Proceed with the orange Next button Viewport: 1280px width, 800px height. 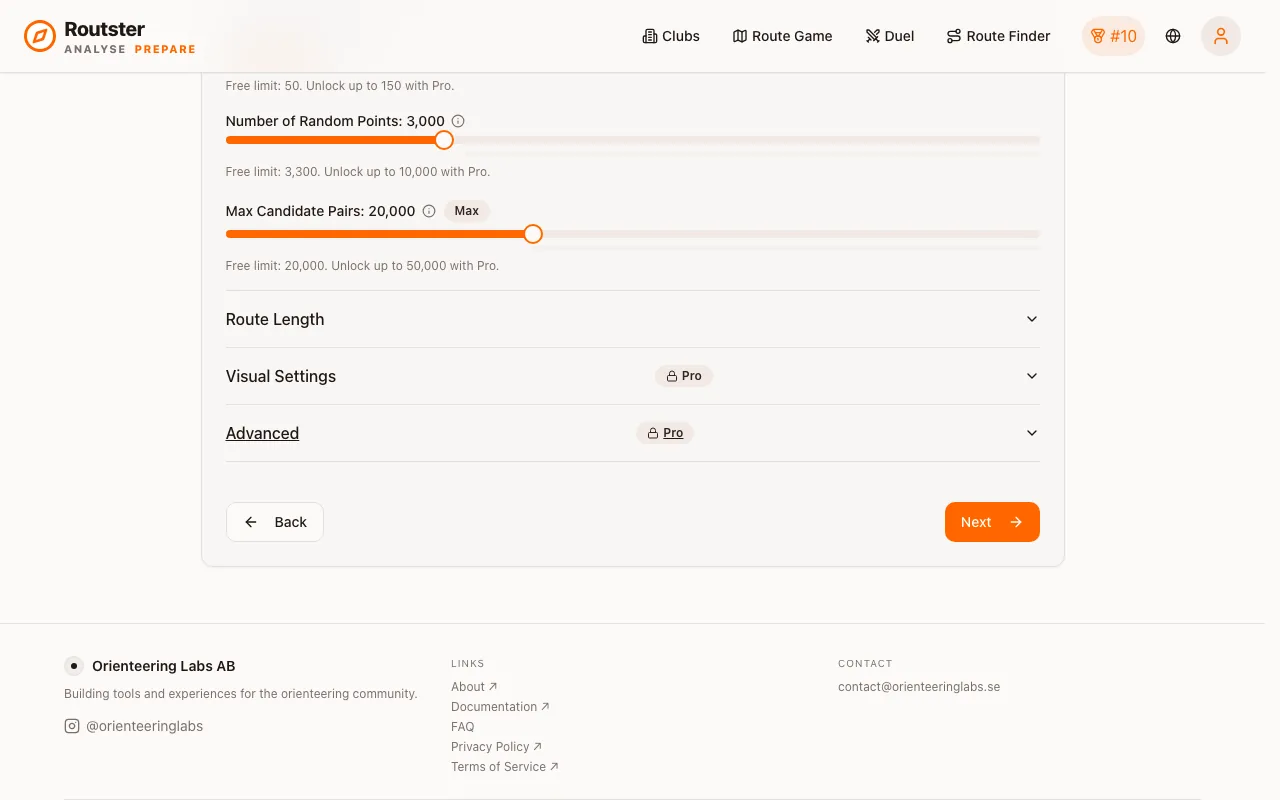pyautogui.click(x=992, y=522)
